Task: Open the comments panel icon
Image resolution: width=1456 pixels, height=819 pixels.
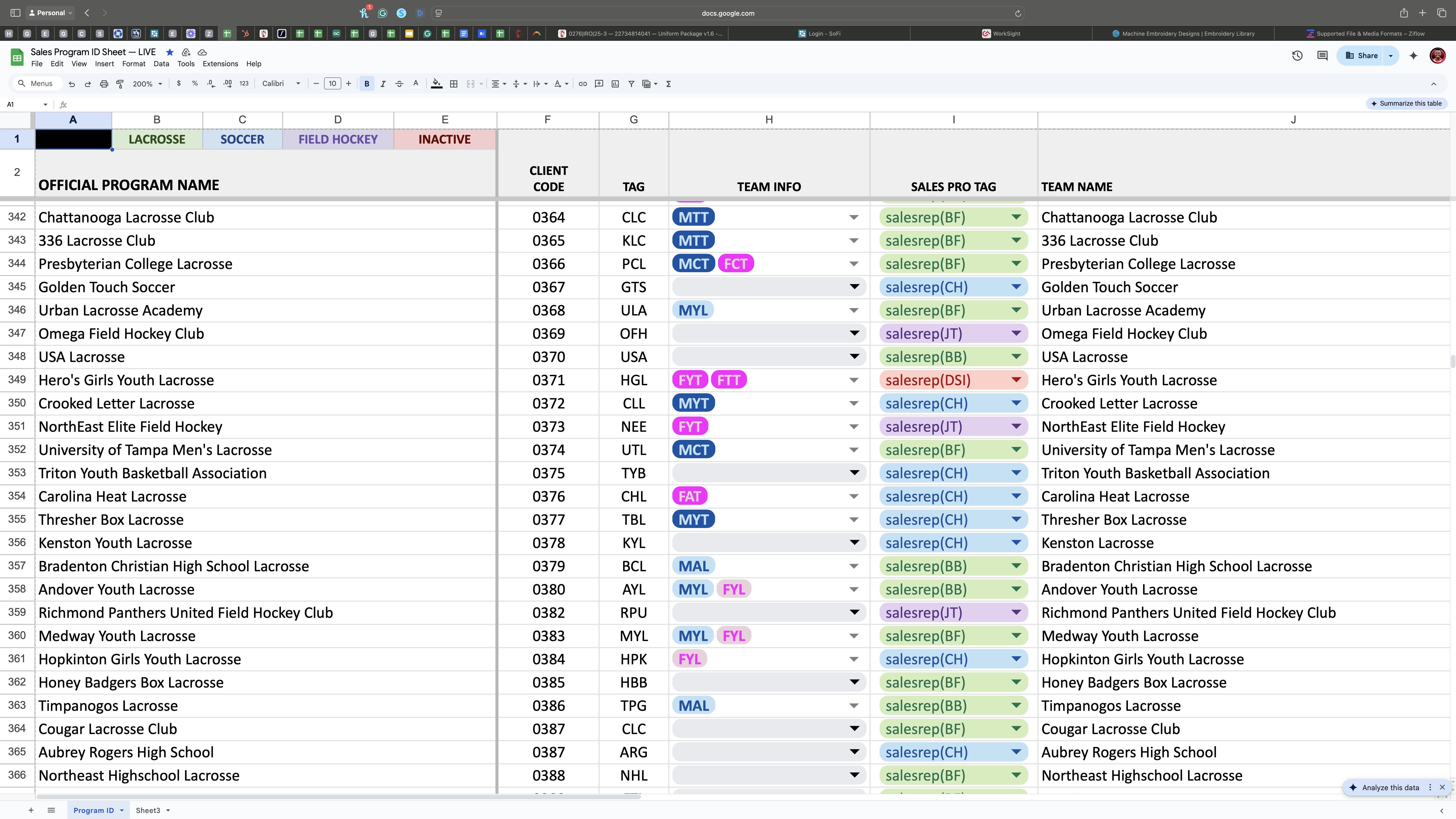Action: [x=1322, y=55]
